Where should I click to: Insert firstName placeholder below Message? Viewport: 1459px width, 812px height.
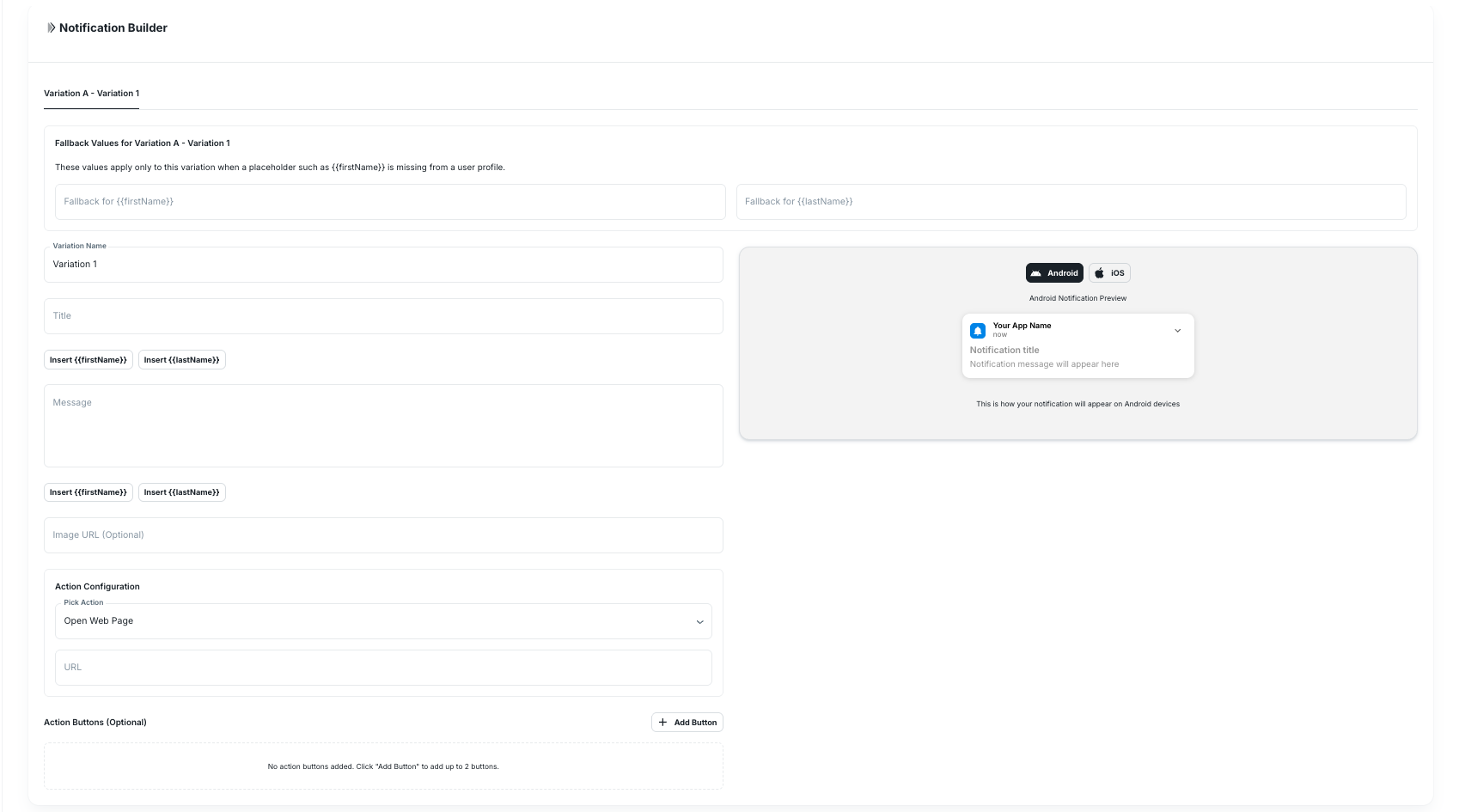point(89,492)
